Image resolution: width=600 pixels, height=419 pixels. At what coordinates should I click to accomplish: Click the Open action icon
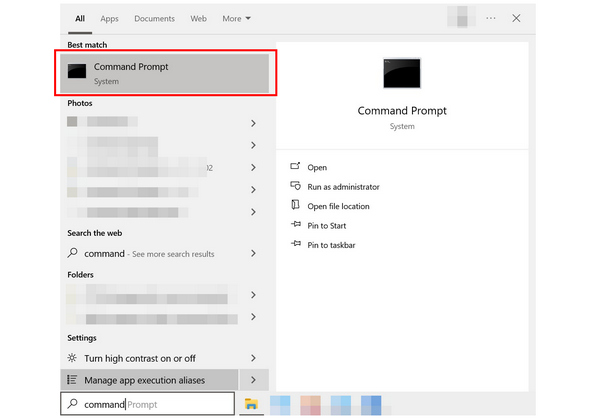[295, 167]
